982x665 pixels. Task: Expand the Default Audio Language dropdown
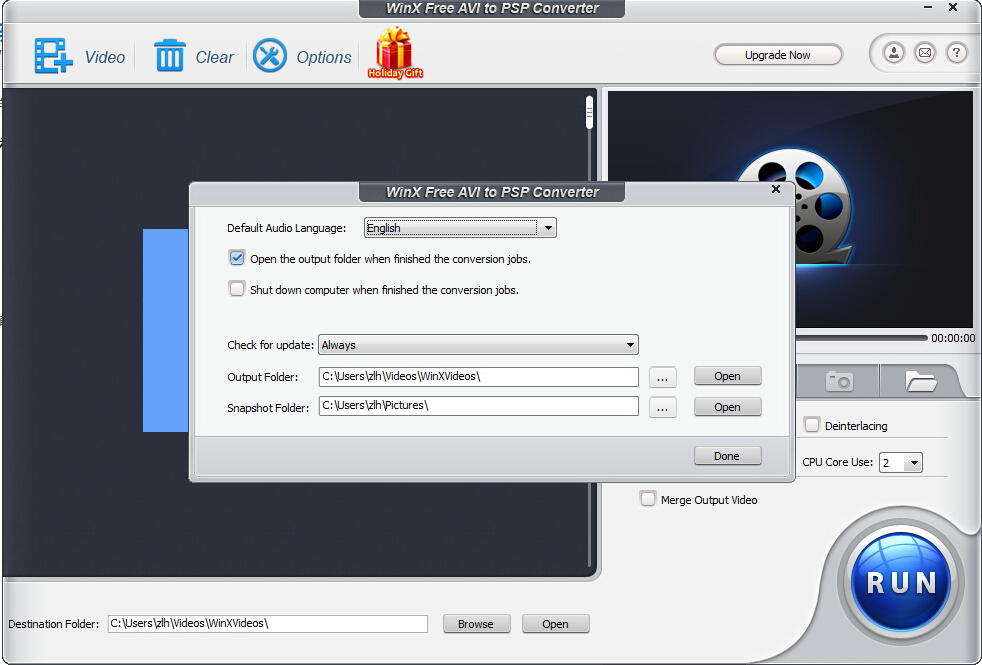point(460,227)
